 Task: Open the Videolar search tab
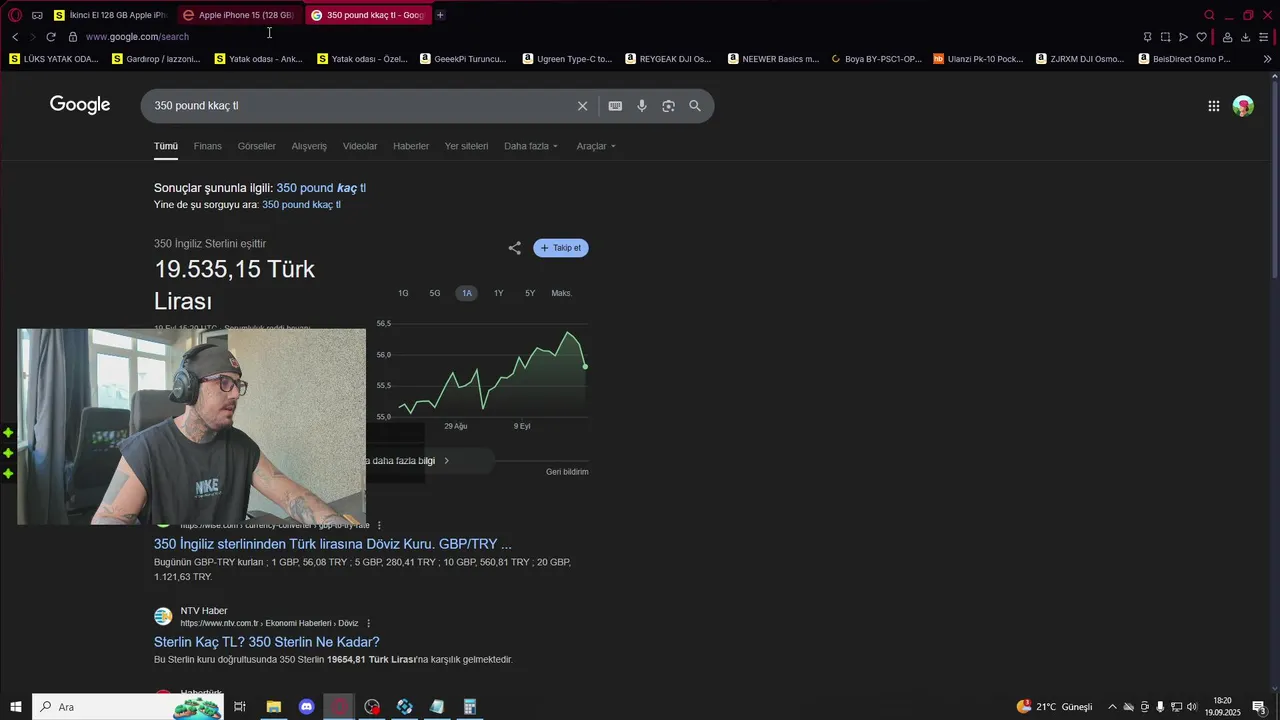click(360, 146)
